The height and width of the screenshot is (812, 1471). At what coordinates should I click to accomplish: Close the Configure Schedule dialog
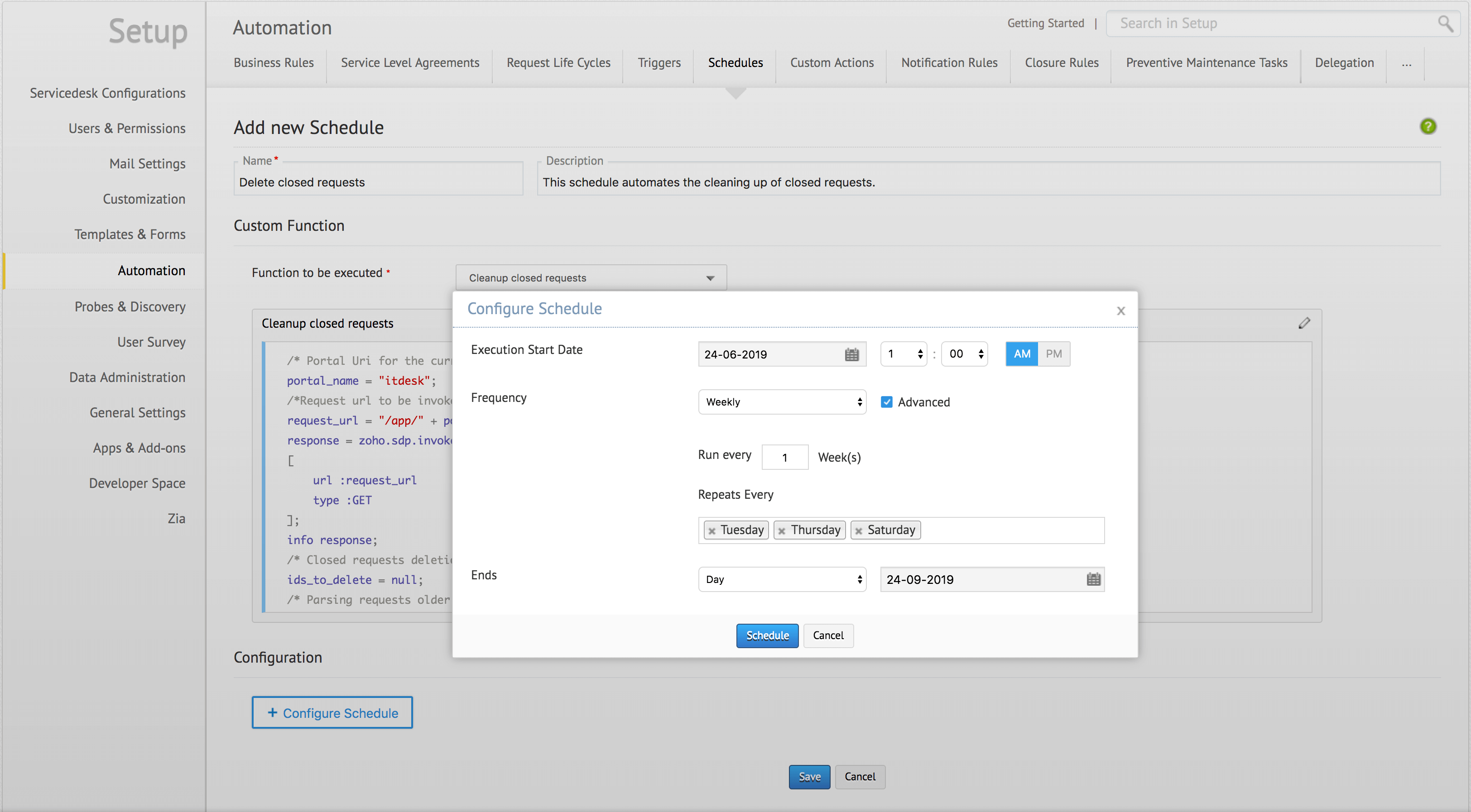point(1120,311)
